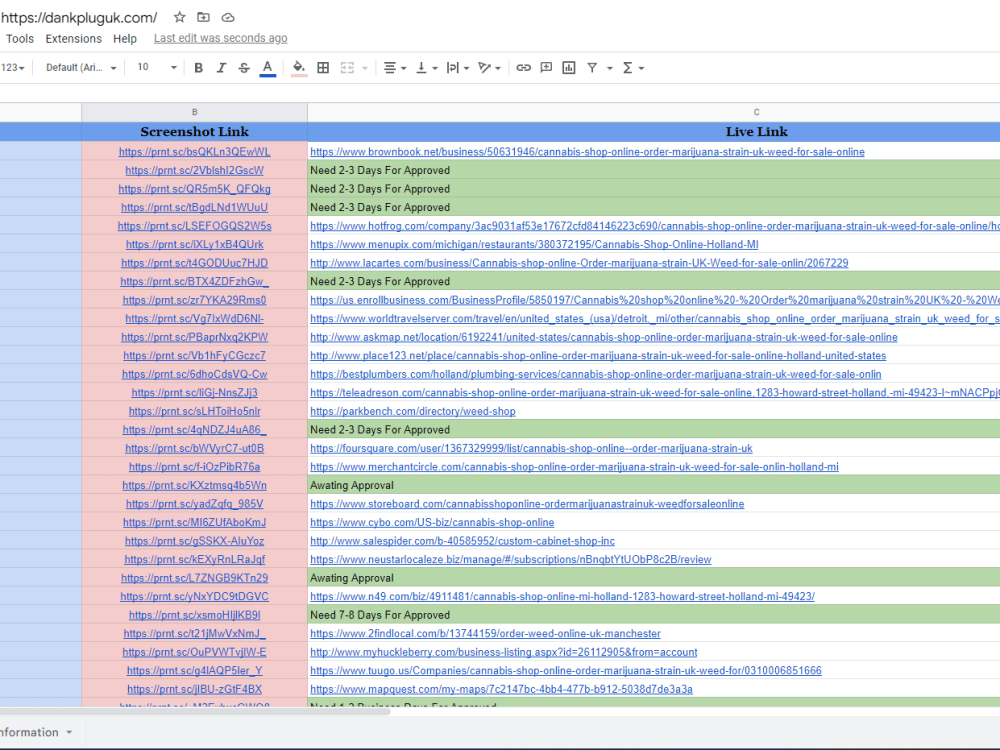Open the mapquest.com my-maps link
Screen dimensions: 1000x750
tap(501, 689)
